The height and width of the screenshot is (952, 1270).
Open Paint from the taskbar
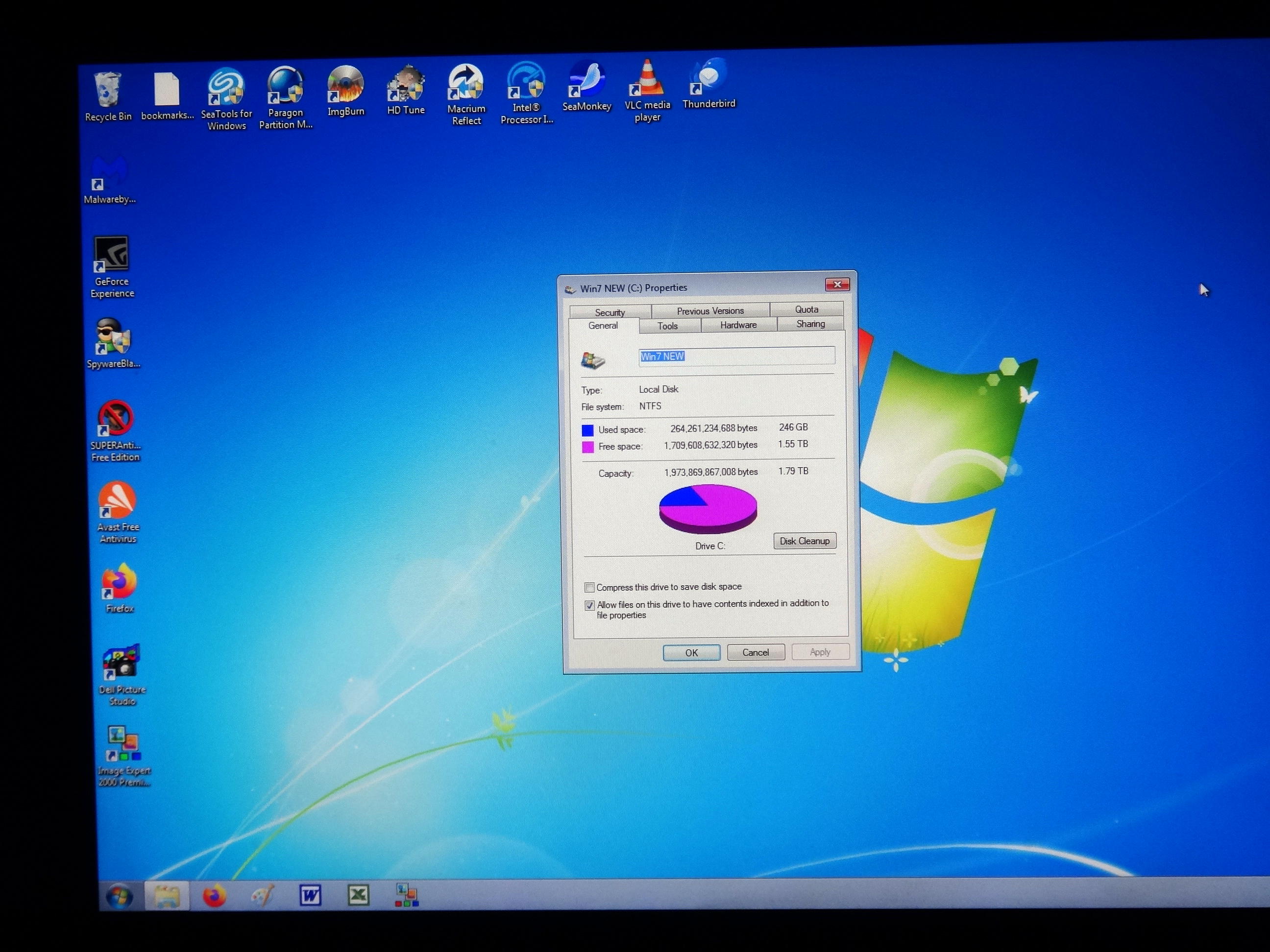[263, 895]
